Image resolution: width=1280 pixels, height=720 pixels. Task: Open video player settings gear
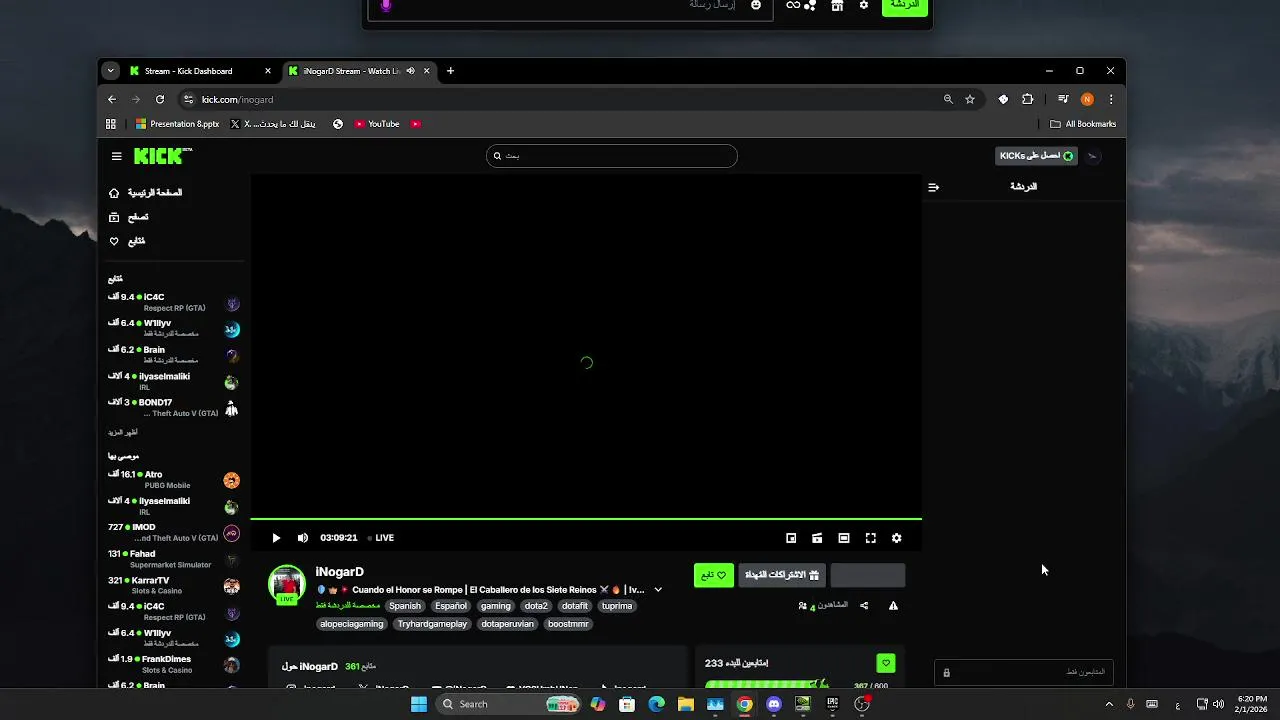[896, 538]
